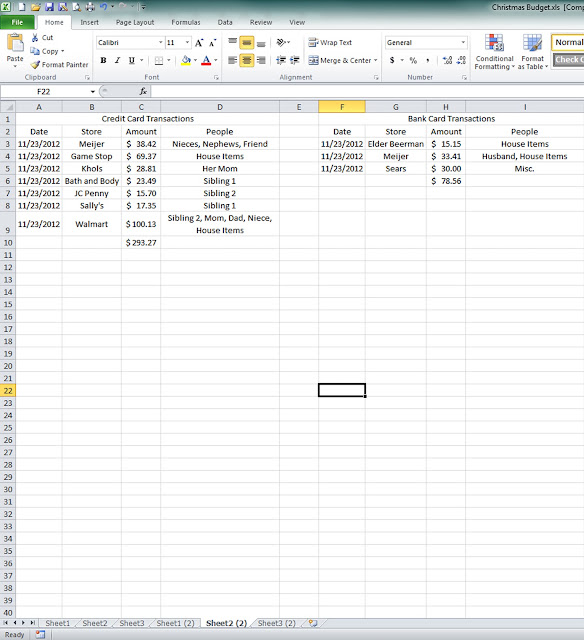Toggle Middle Align

pos(246,42)
